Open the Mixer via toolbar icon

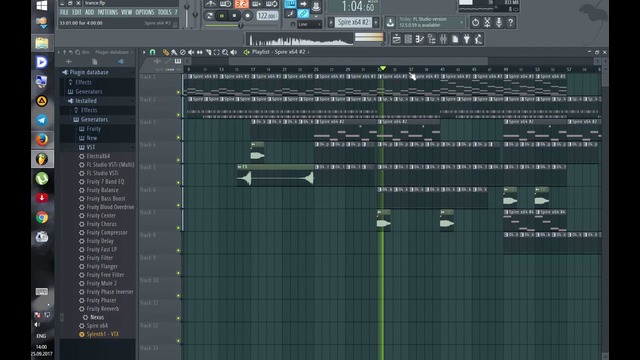[443, 39]
